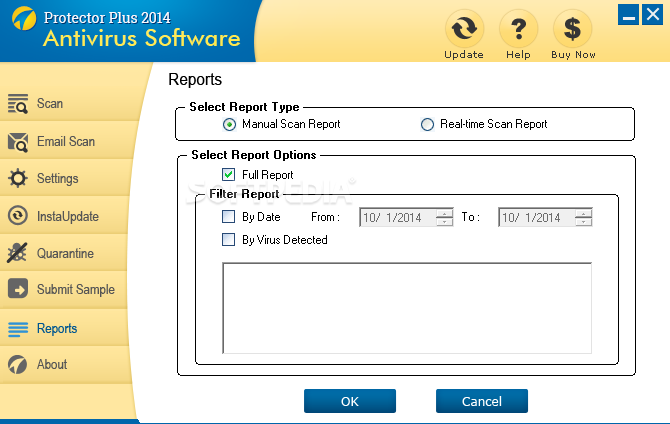Viewport: 670px width, 424px height.
Task: Switch to InstaUpdate section label
Action: 68,216
